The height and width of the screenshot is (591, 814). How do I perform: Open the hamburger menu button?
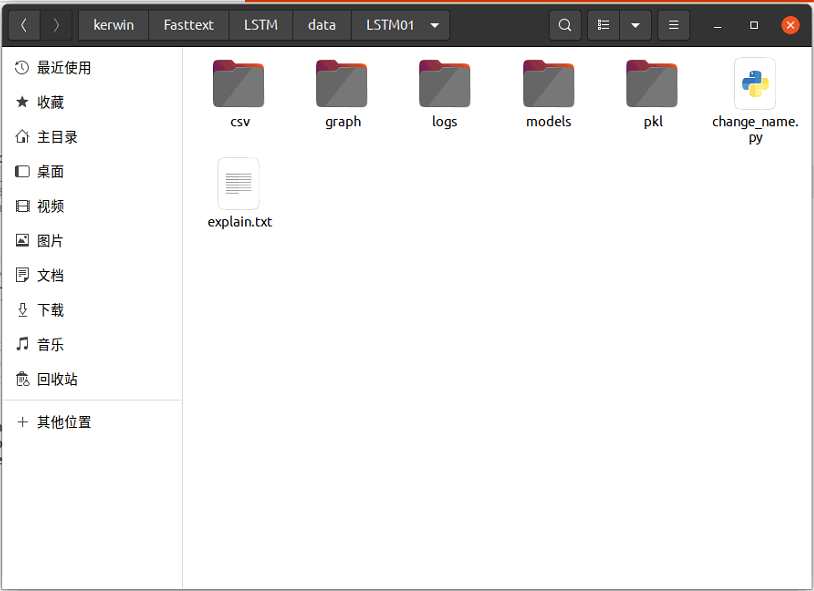click(x=673, y=25)
